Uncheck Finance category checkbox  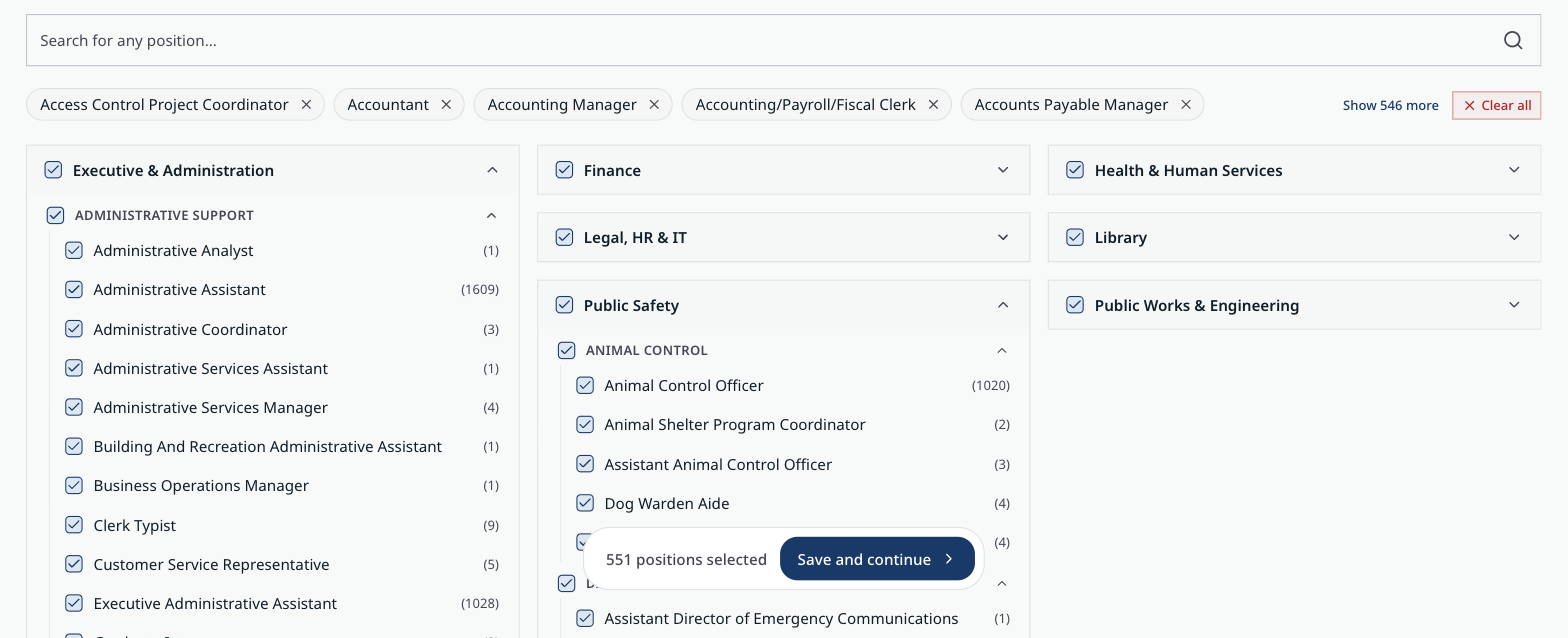click(x=564, y=170)
